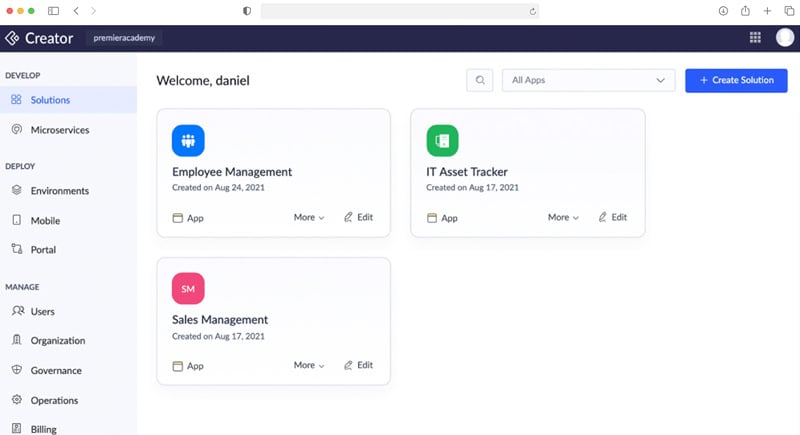Viewport: 800px width, 435px height.
Task: Click App icon on Employee Management card
Action: click(178, 218)
